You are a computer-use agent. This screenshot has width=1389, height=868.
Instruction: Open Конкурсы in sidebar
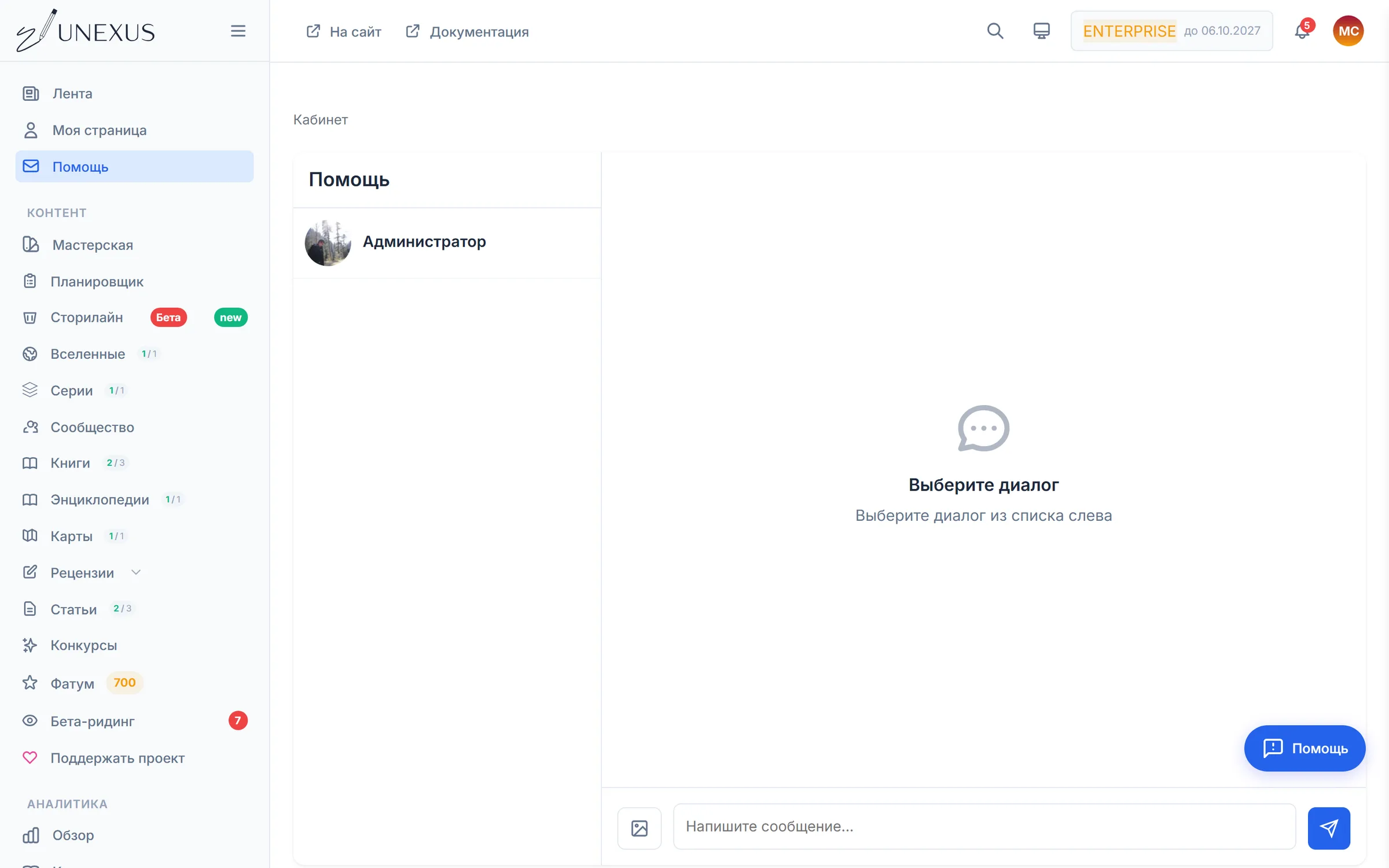(x=134, y=645)
